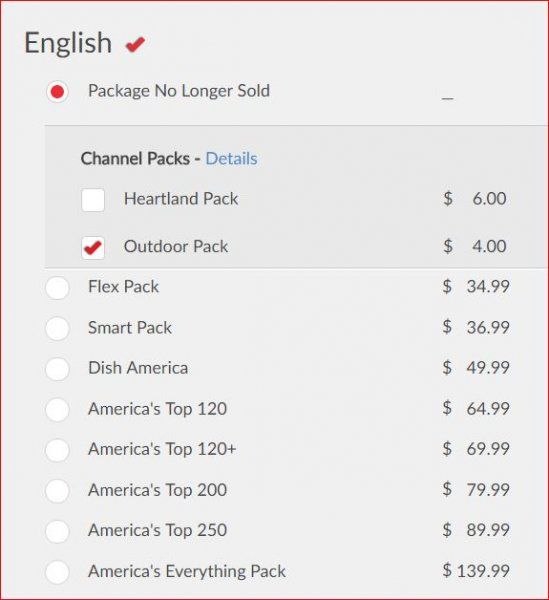Click the Flex Pack label

coord(123,287)
